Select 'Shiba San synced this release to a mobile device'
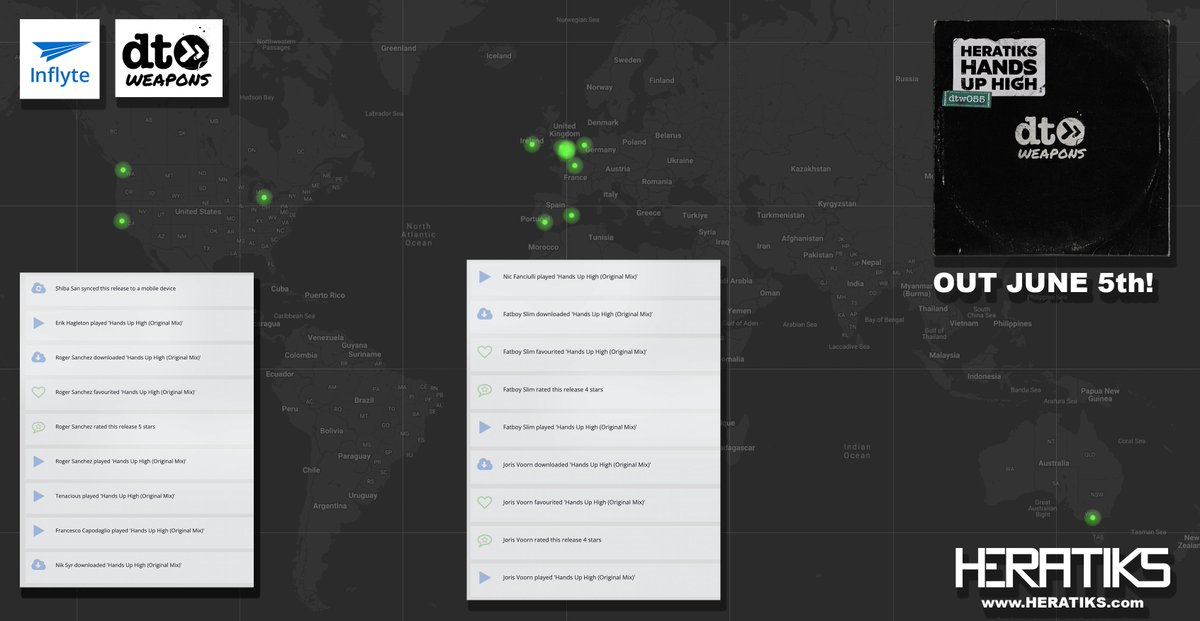 (x=116, y=288)
